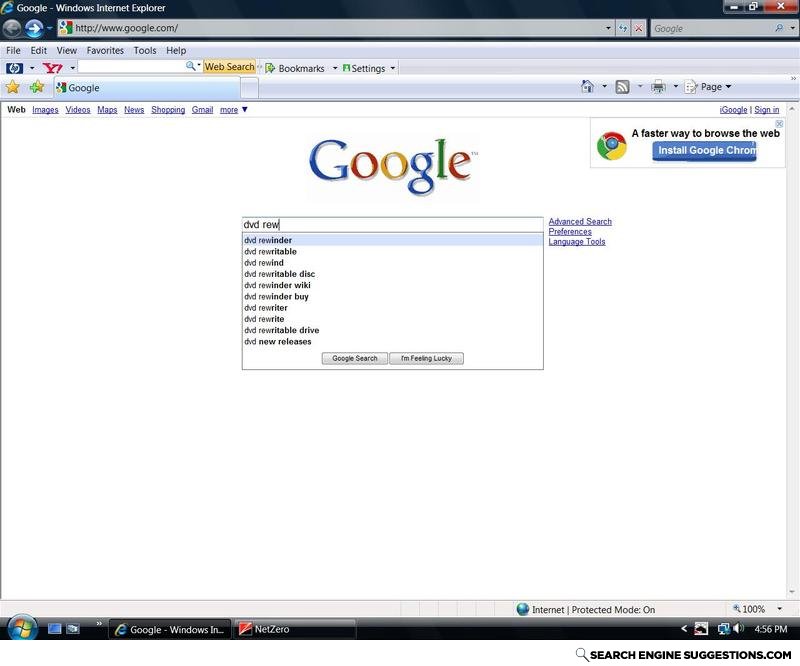Open the Language Tools link
Image resolution: width=800 pixels, height=666 pixels.
pyautogui.click(x=577, y=242)
